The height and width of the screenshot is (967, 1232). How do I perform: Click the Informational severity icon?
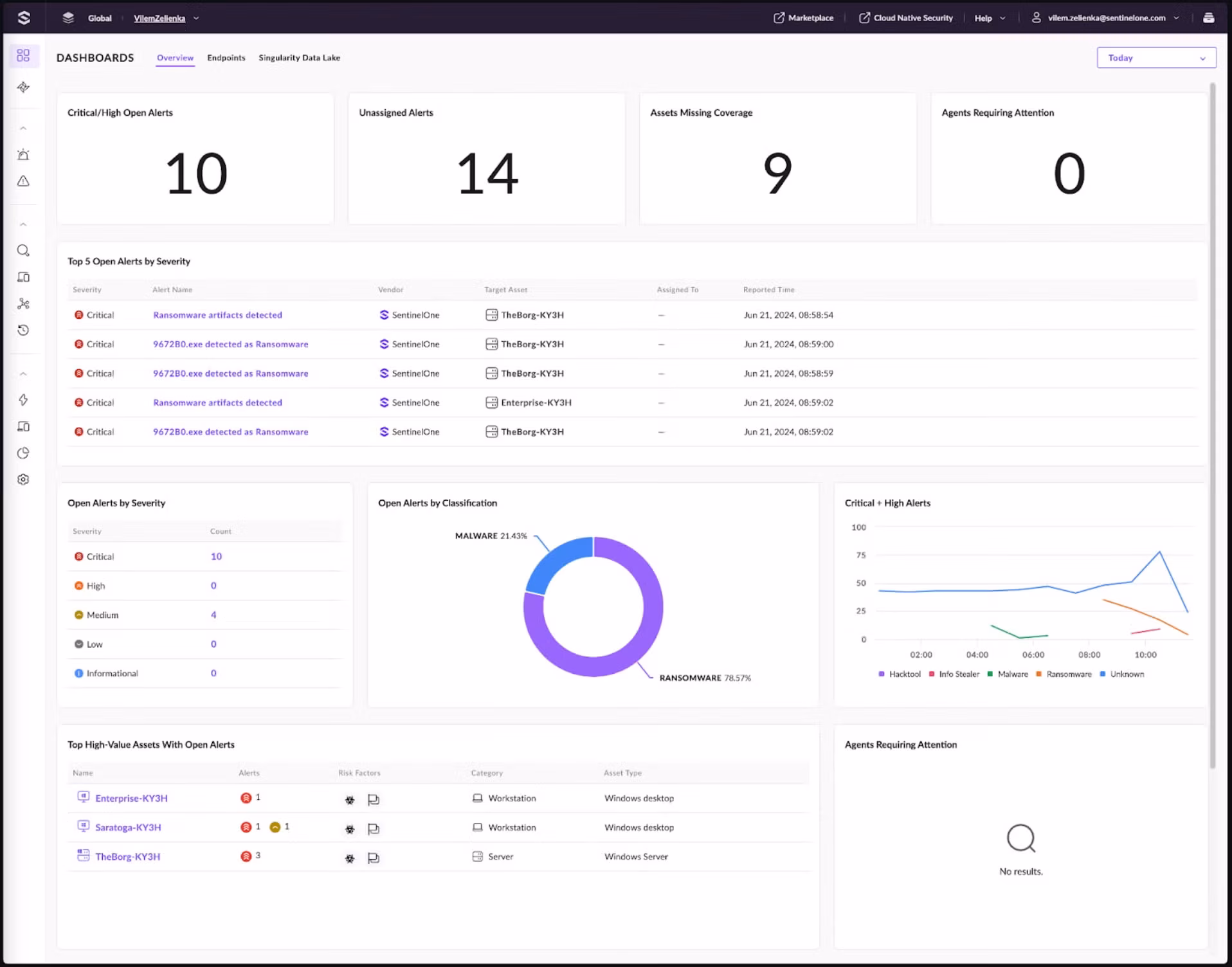pyautogui.click(x=78, y=673)
